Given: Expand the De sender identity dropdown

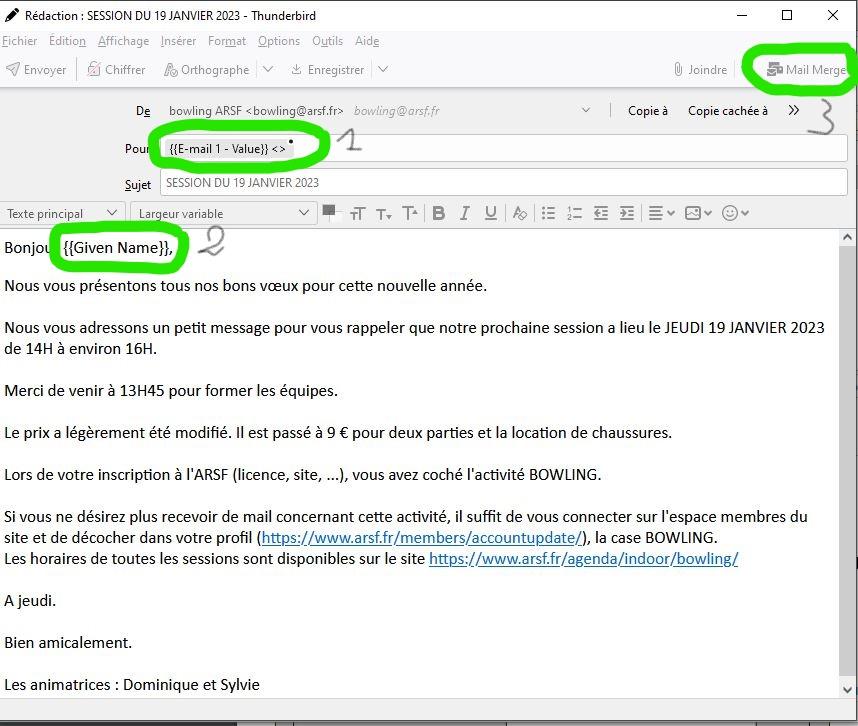Looking at the screenshot, I should 586,111.
